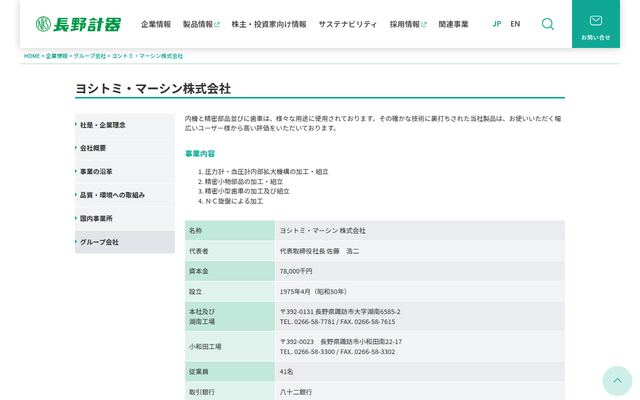Click the 78,000千円 capital value
This screenshot has height=400, width=640.
296,271
